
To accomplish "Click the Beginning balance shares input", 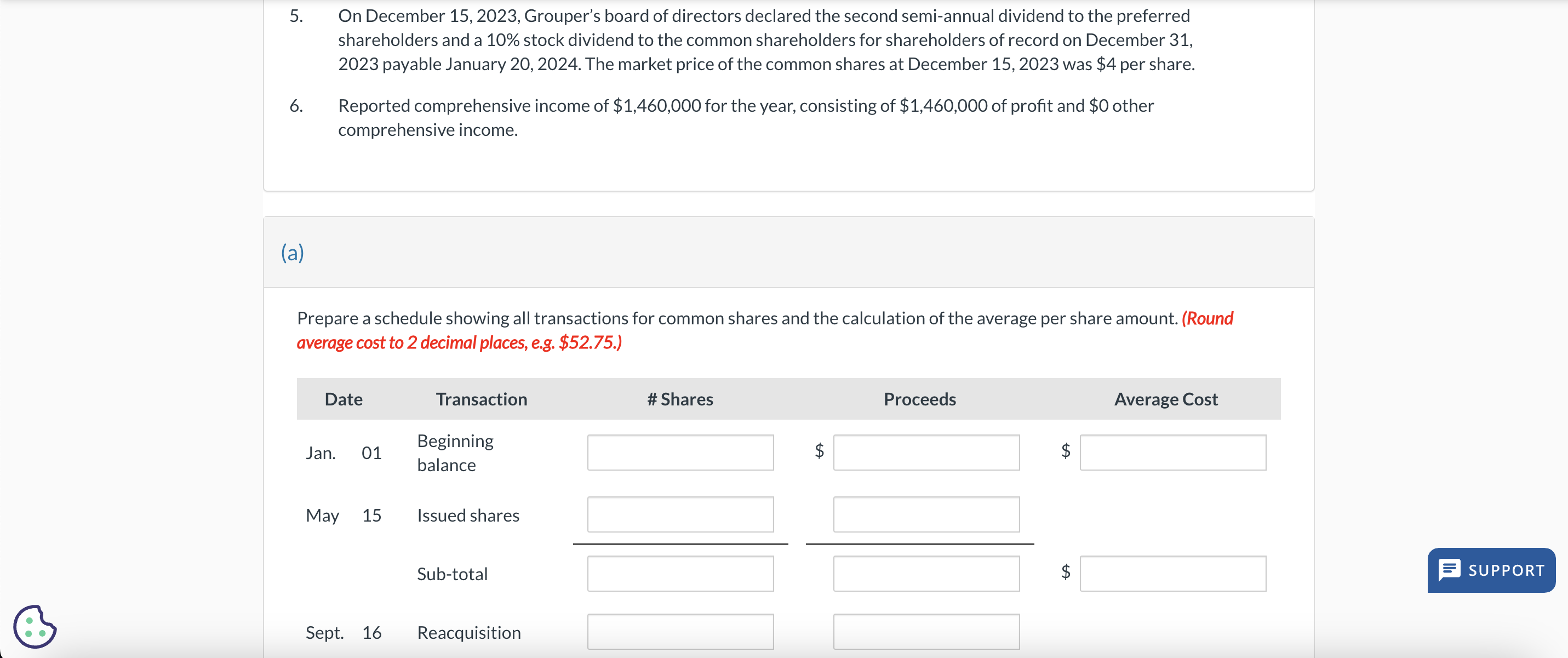I will tap(680, 452).
